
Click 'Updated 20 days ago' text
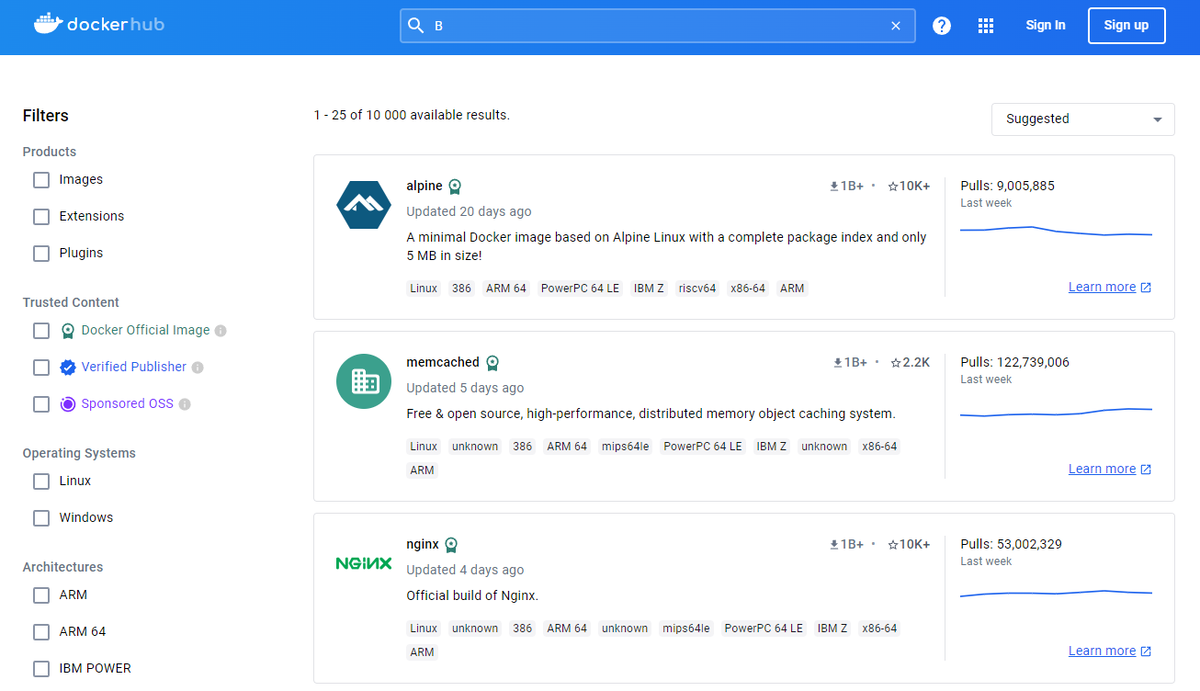[x=469, y=212]
